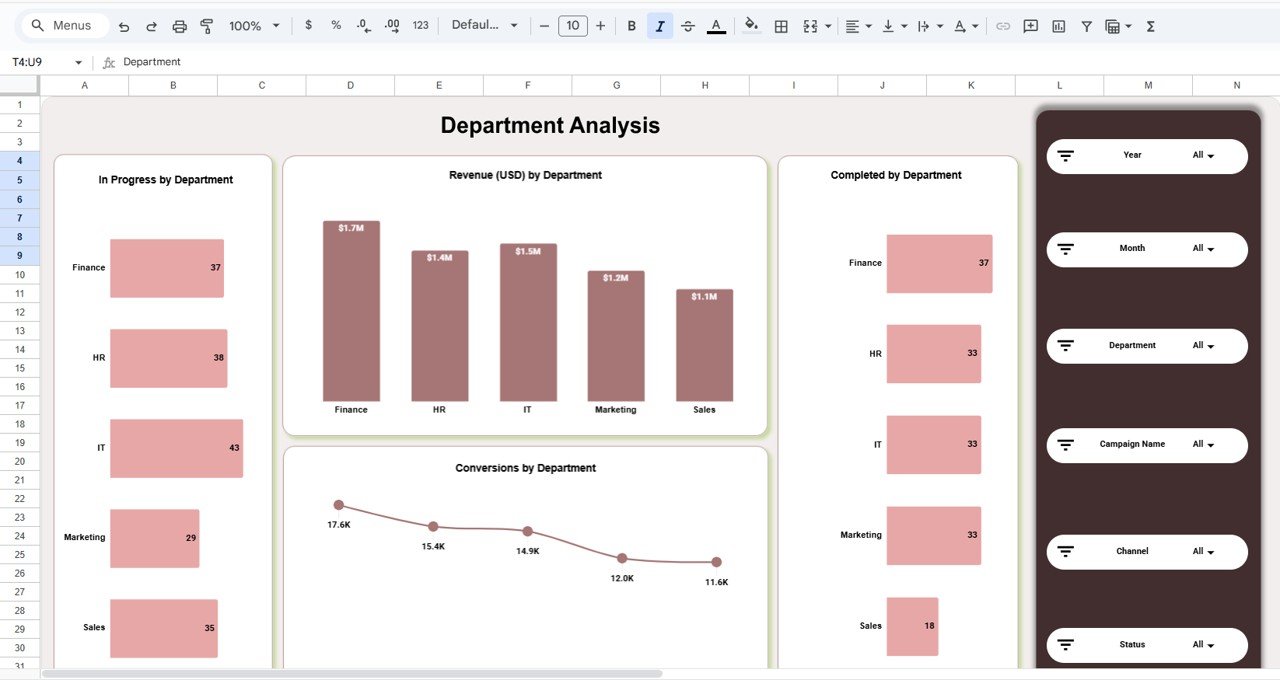Open the font family dropdown
This screenshot has height=680, width=1280.
tap(484, 26)
